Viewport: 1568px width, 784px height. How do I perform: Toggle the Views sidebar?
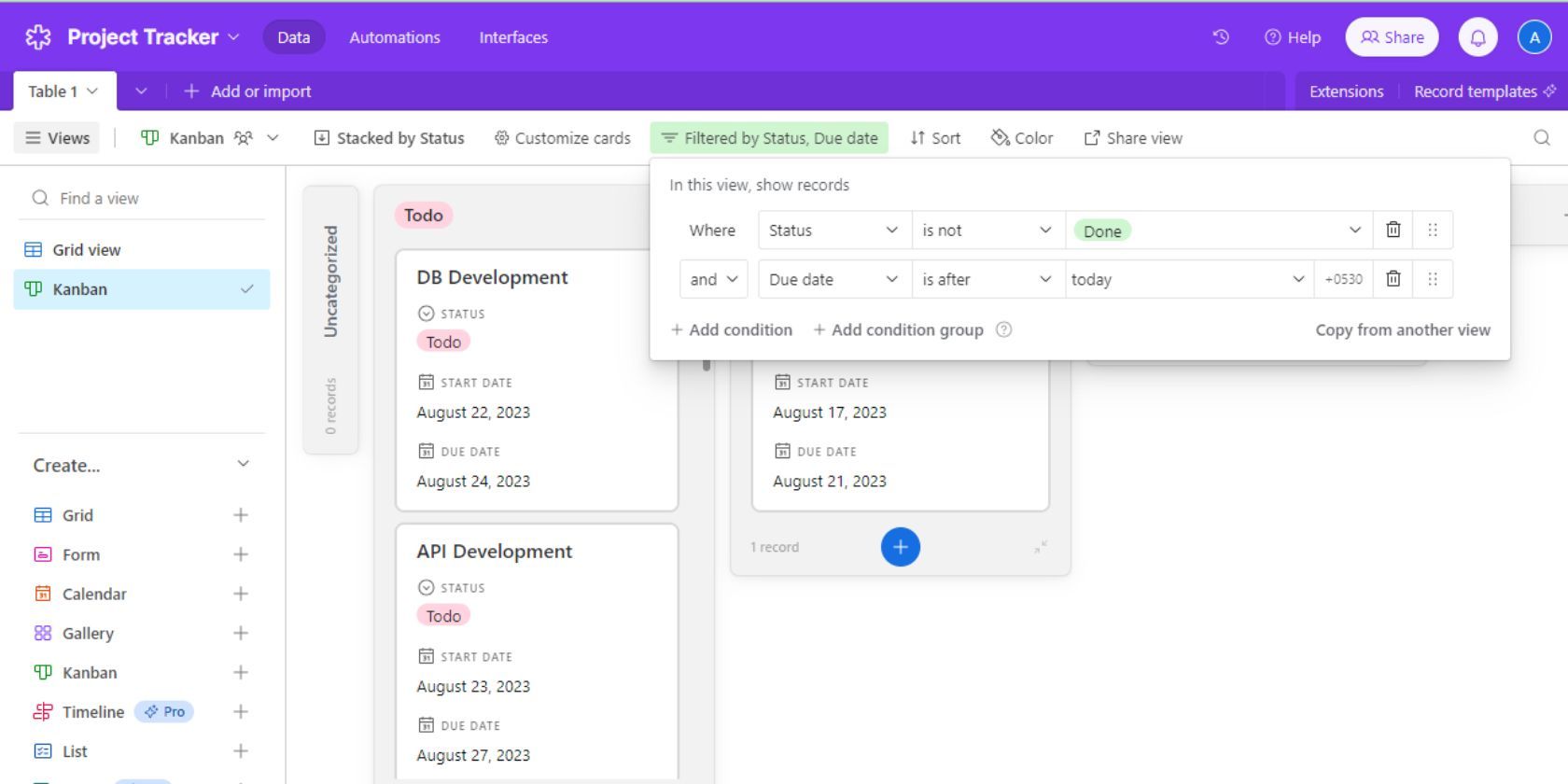[x=58, y=138]
